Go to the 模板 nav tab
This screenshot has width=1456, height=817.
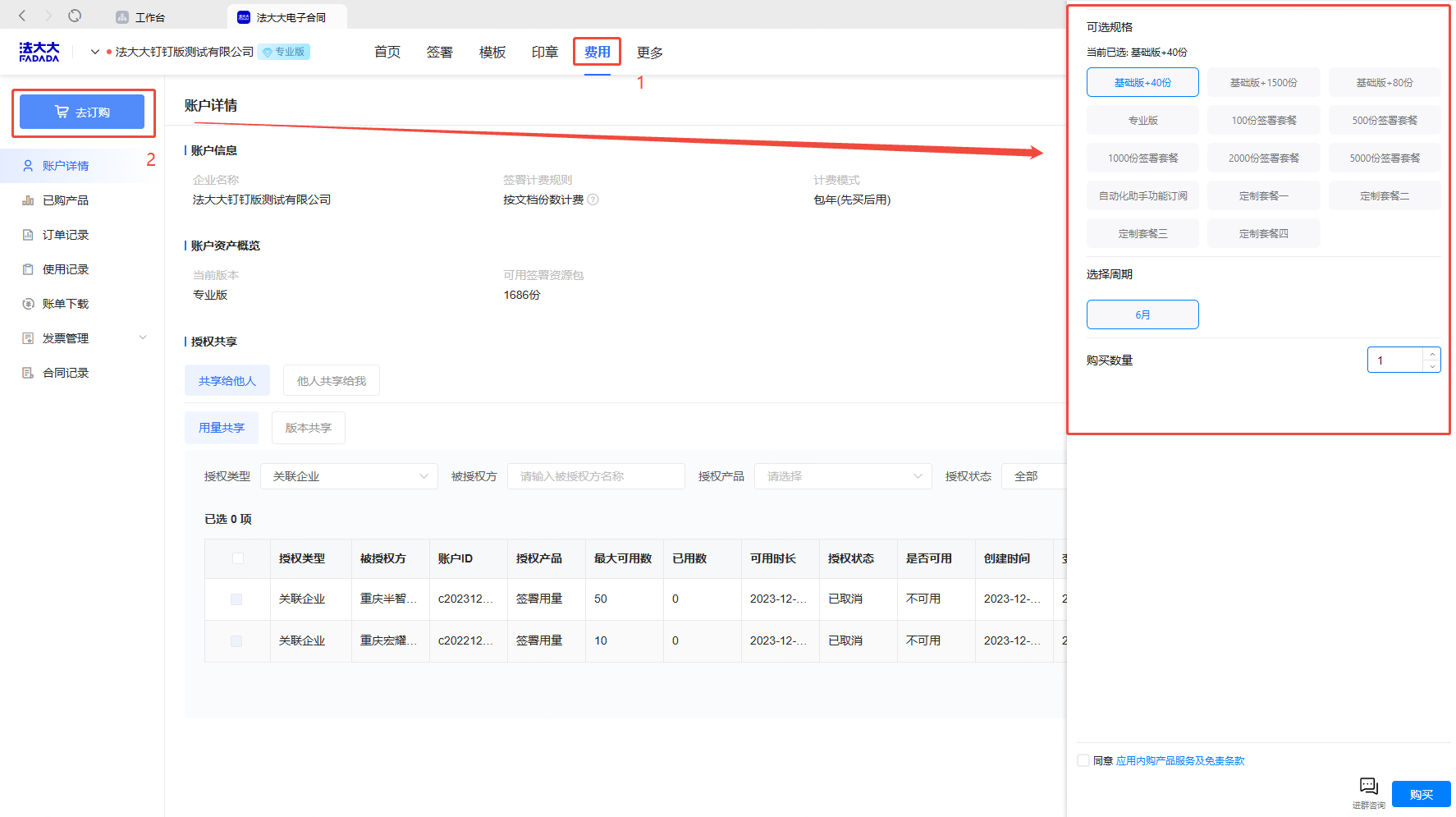tap(492, 53)
